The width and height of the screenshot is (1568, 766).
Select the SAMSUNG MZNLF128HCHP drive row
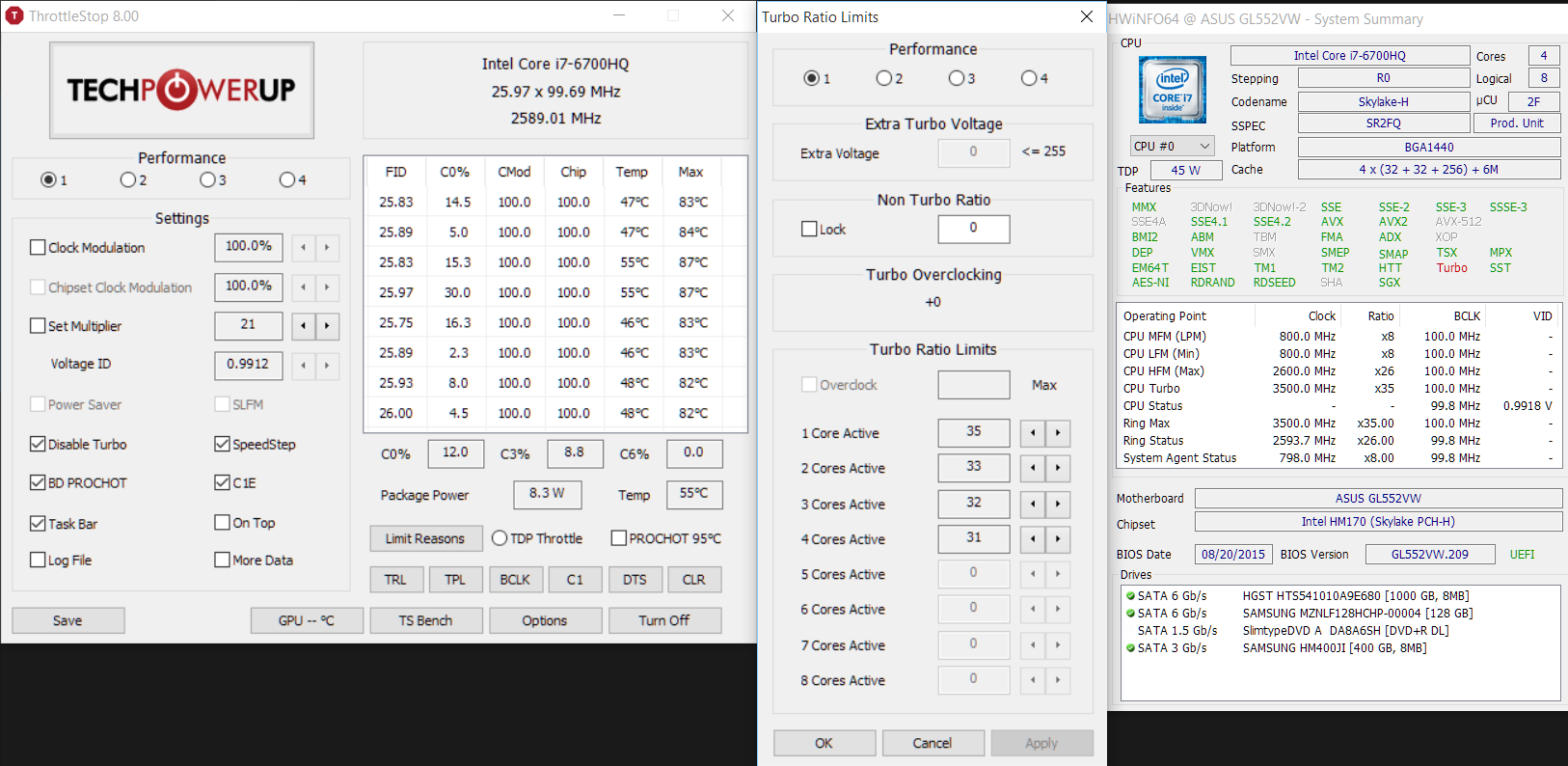click(1340, 614)
